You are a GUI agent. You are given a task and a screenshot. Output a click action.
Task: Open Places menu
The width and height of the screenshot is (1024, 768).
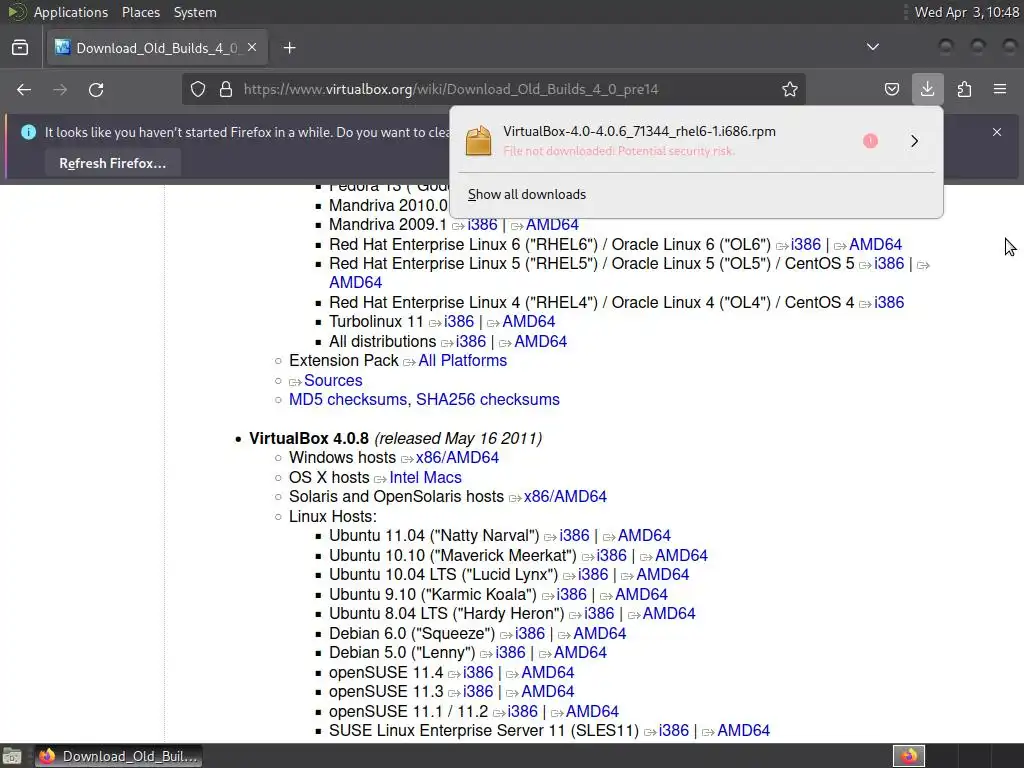pyautogui.click(x=140, y=12)
